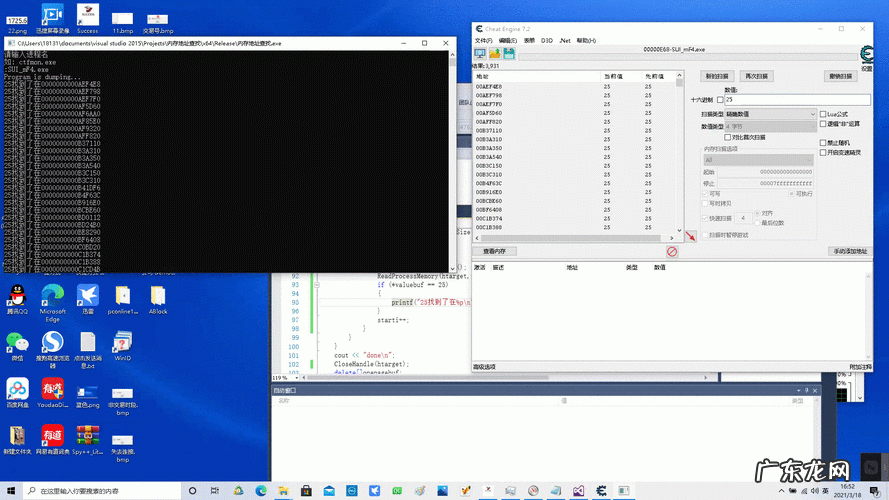Image resolution: width=889 pixels, height=500 pixels.
Task: Select the WinID desktop icon
Action: click(123, 344)
